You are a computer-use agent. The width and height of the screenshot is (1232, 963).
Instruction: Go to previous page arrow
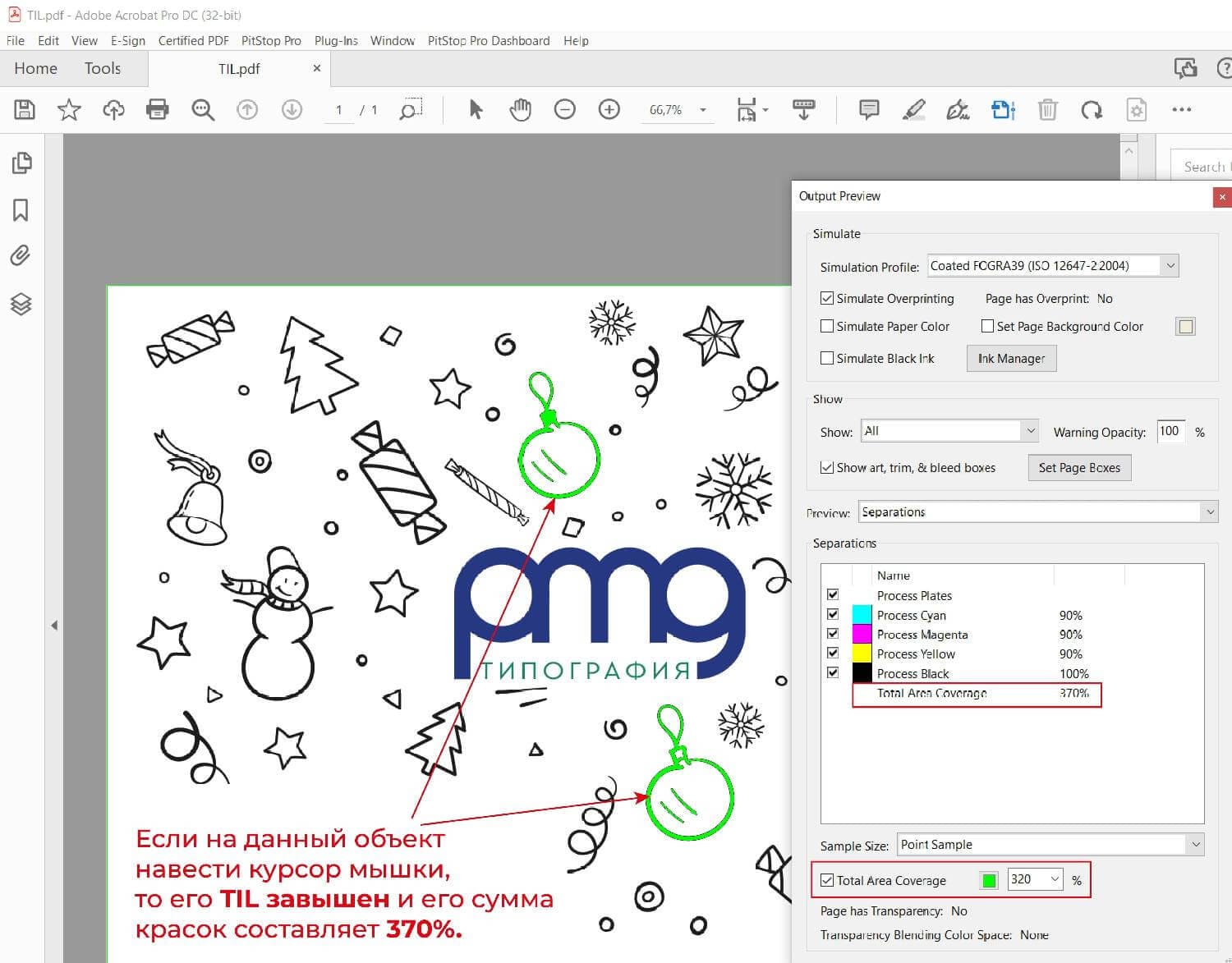(x=247, y=109)
